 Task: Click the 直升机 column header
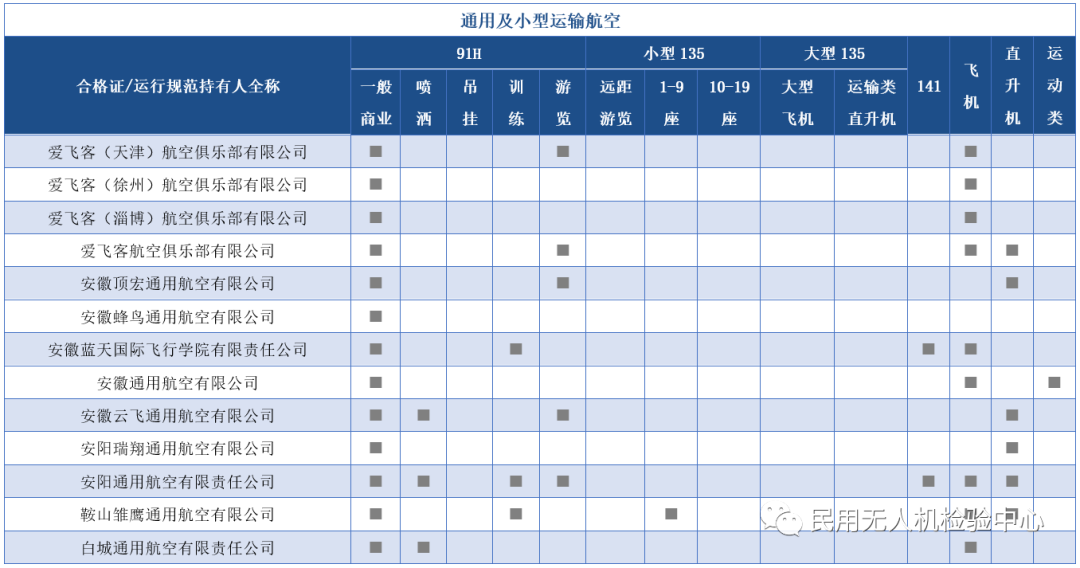click(x=1012, y=86)
